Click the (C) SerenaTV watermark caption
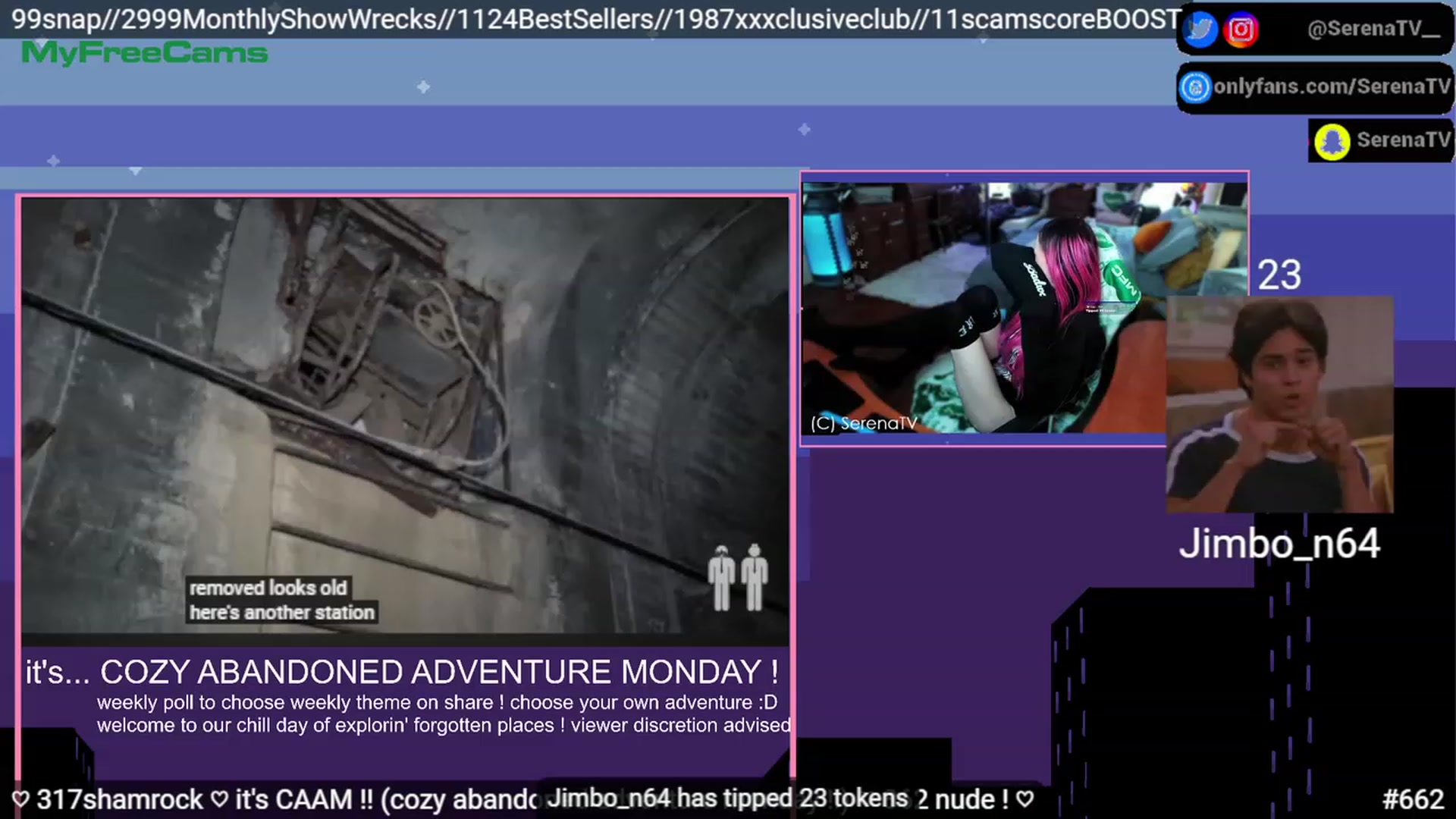This screenshot has width=1456, height=819. [x=864, y=423]
